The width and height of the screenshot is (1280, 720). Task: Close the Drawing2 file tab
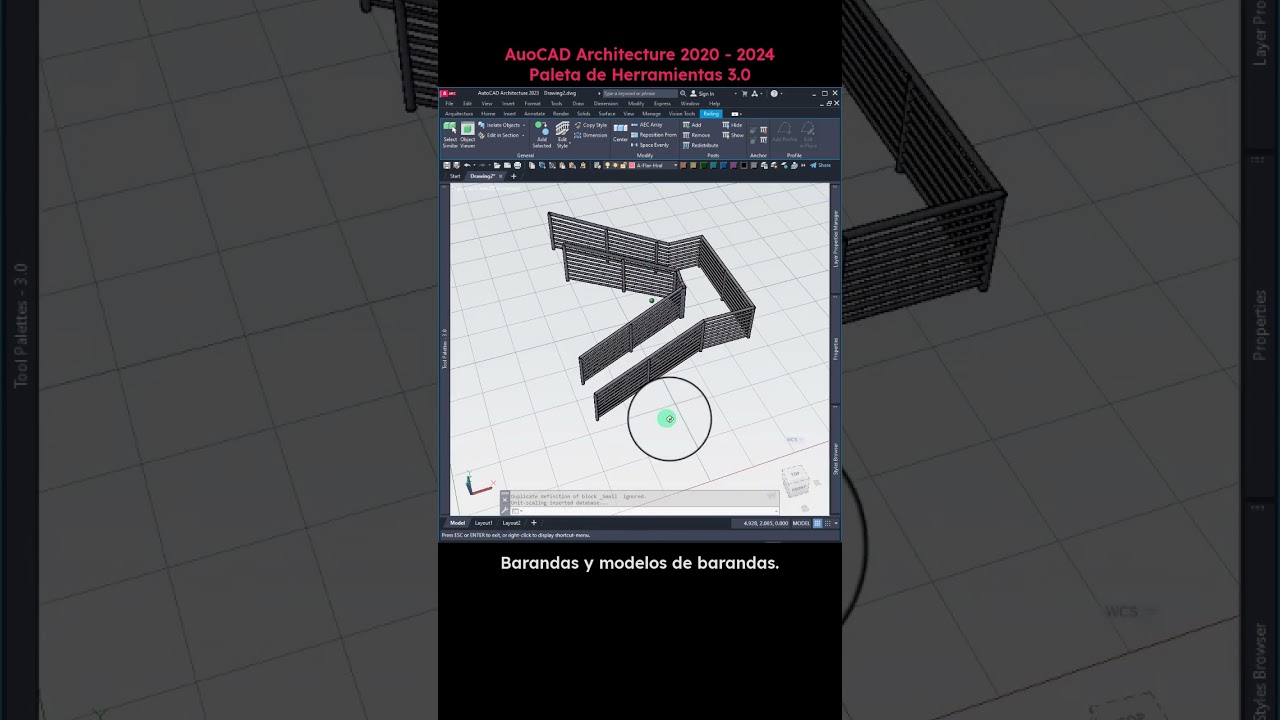[500, 176]
